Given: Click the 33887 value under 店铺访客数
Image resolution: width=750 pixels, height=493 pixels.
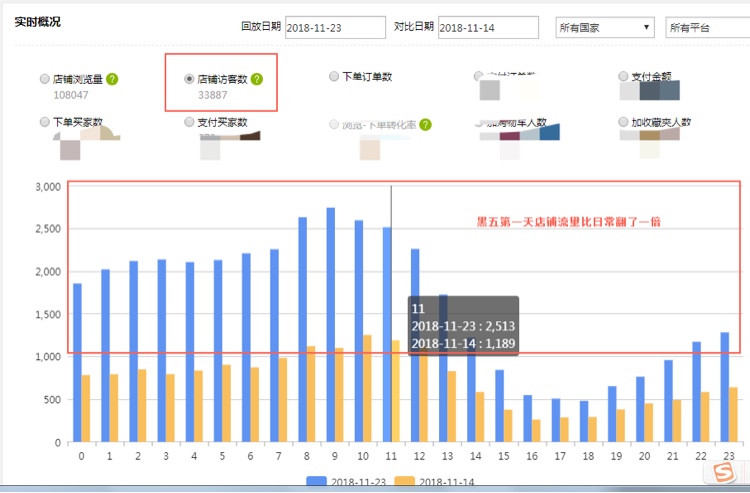Looking at the screenshot, I should coord(213,95).
